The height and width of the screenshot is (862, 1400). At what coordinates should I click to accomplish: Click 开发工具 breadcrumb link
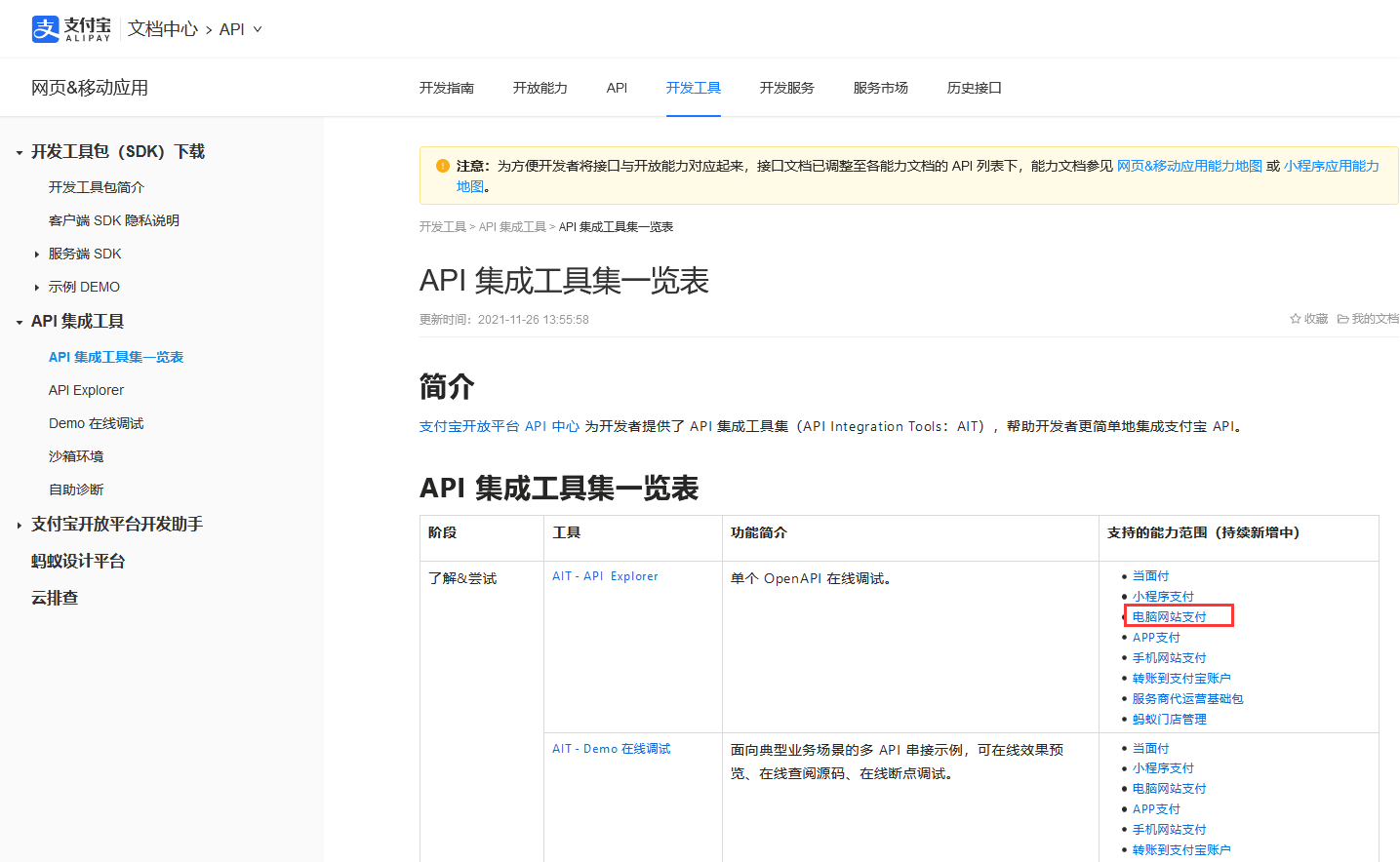(x=443, y=226)
